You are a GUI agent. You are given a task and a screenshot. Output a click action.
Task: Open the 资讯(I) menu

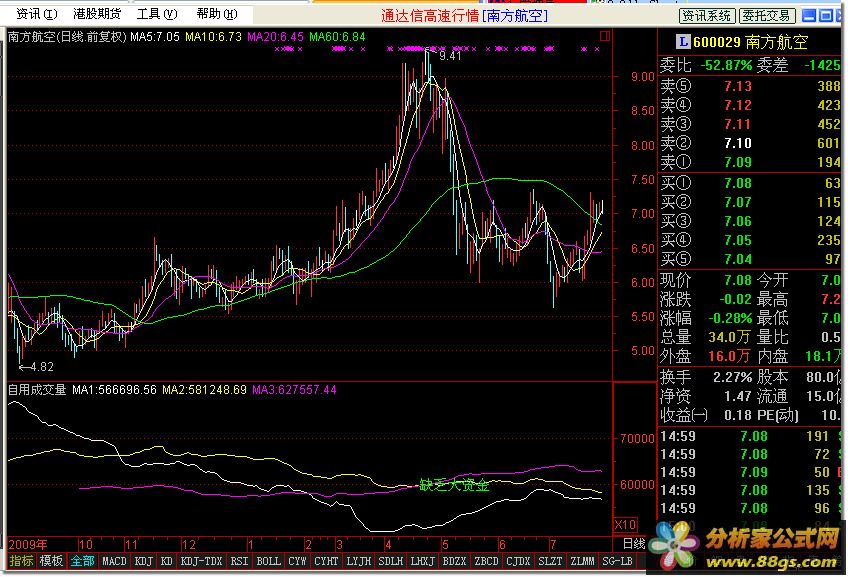coord(37,14)
